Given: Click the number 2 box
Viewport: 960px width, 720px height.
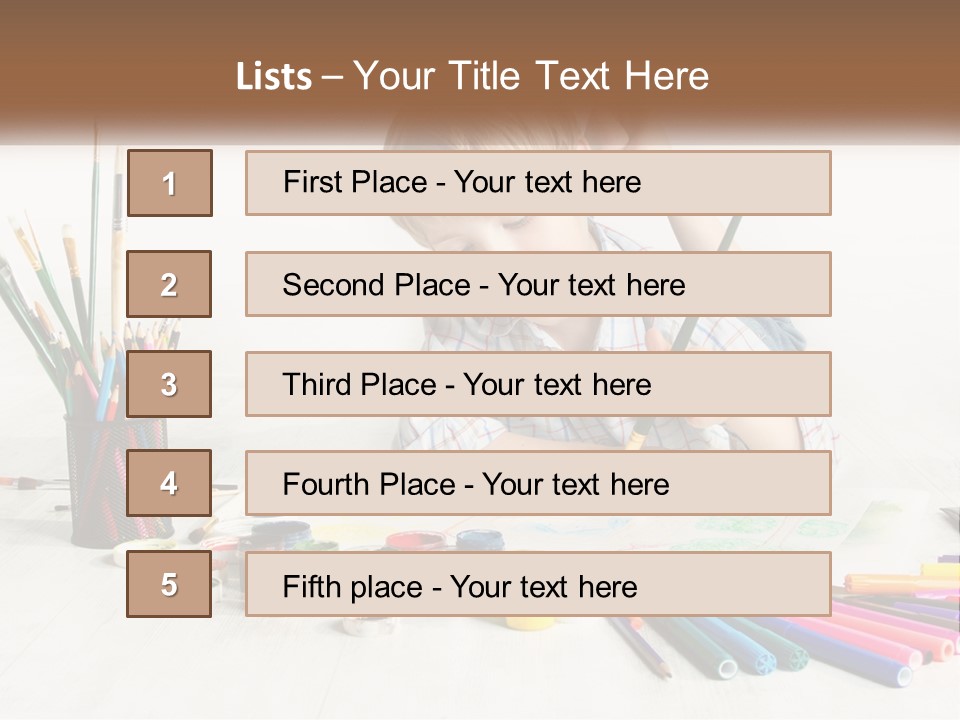Looking at the screenshot, I should pos(169,284).
